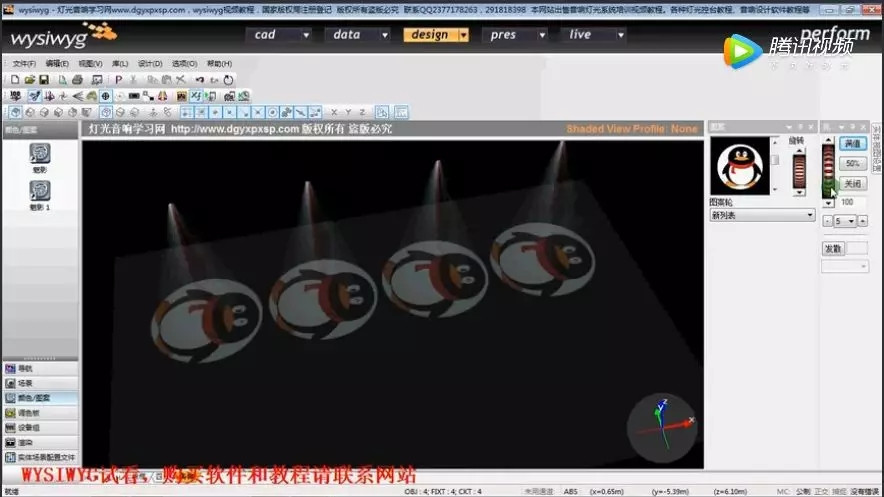Open the 视图(V) menu
Image resolution: width=884 pixels, height=497 pixels.
point(90,63)
